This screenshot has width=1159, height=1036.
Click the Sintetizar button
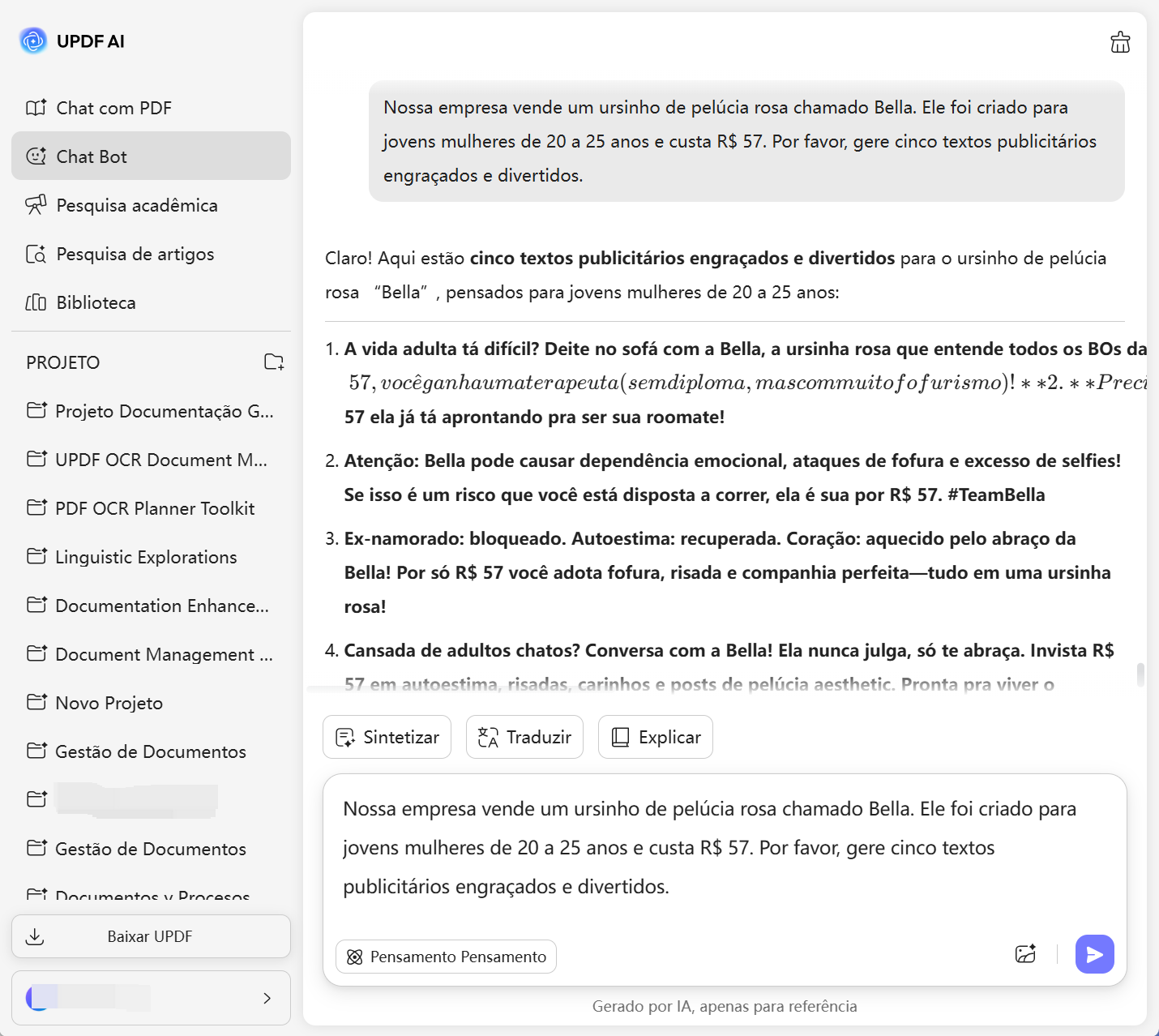387,737
